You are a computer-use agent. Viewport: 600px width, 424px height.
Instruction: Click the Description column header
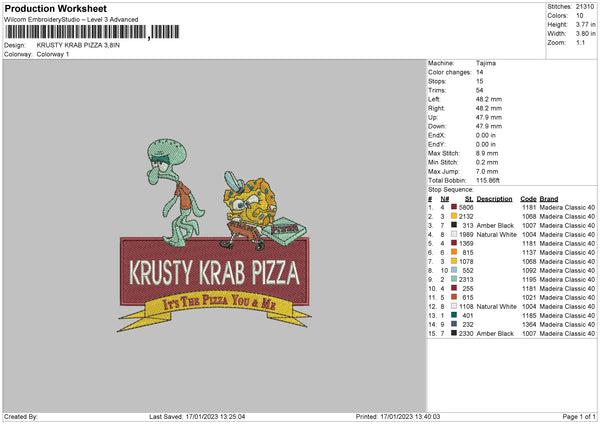(494, 199)
